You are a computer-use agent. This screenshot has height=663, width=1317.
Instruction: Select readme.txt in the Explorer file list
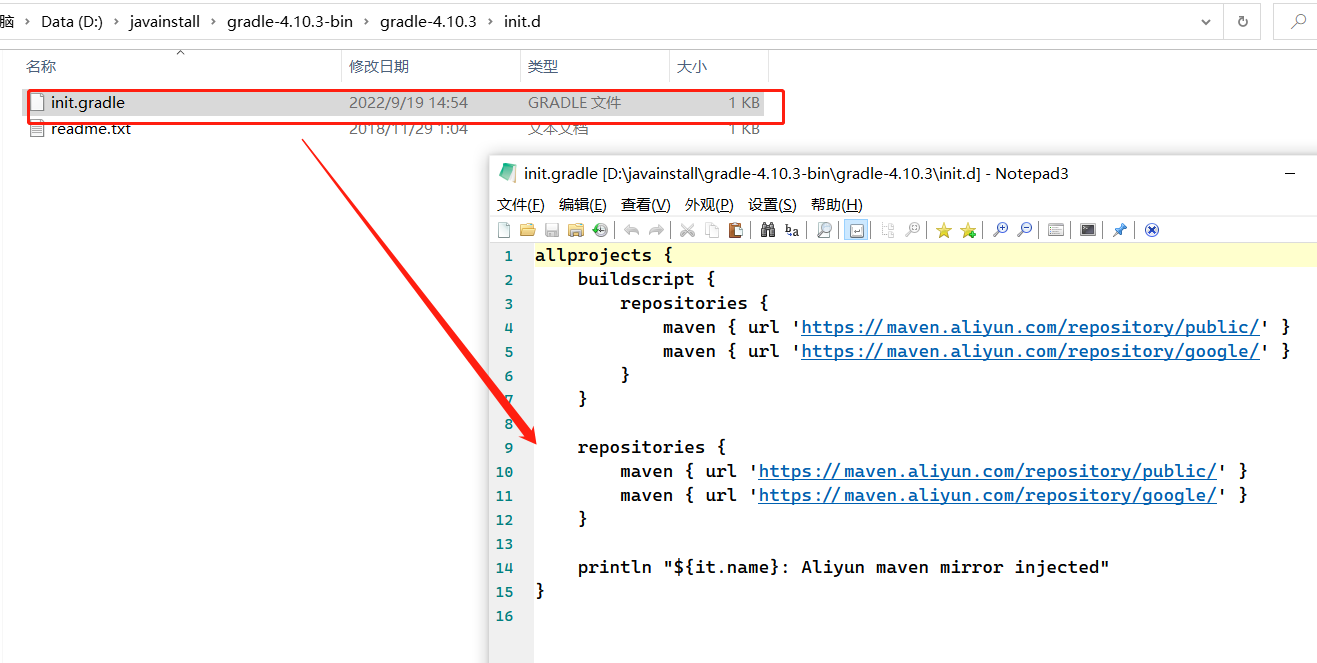(394, 129)
